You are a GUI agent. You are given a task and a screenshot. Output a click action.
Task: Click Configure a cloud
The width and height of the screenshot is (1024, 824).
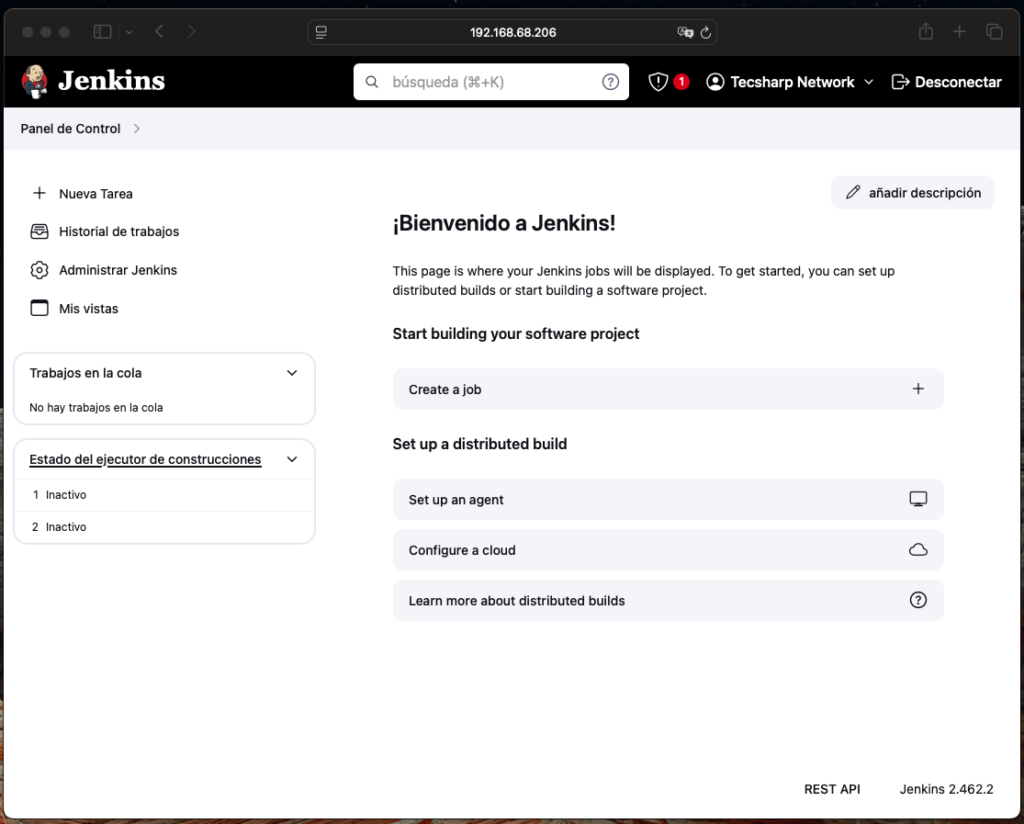pyautogui.click(x=667, y=550)
